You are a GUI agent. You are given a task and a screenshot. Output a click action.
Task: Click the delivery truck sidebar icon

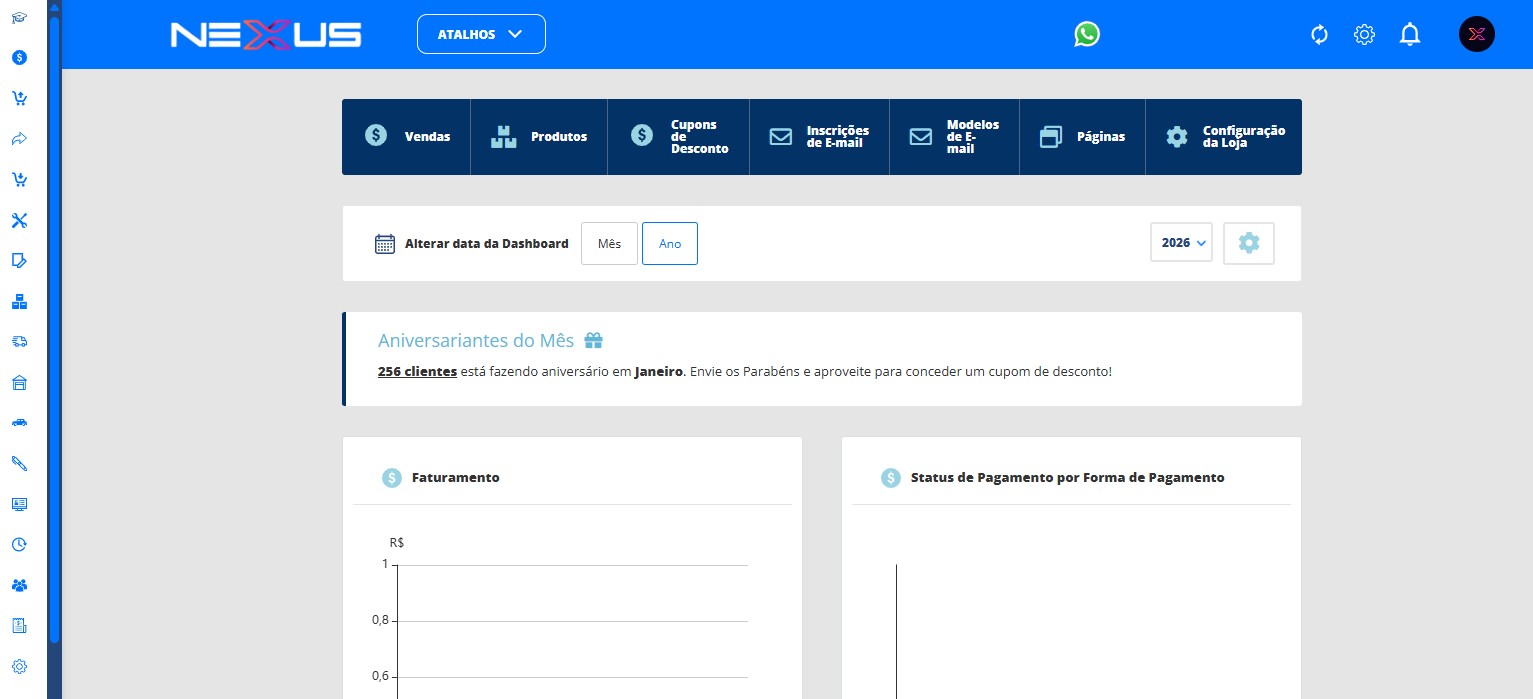[19, 342]
